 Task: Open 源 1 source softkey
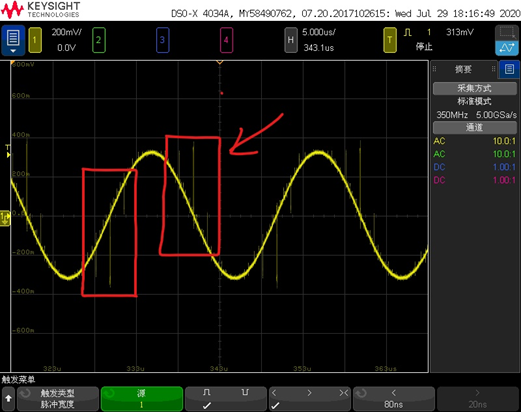coord(142,399)
